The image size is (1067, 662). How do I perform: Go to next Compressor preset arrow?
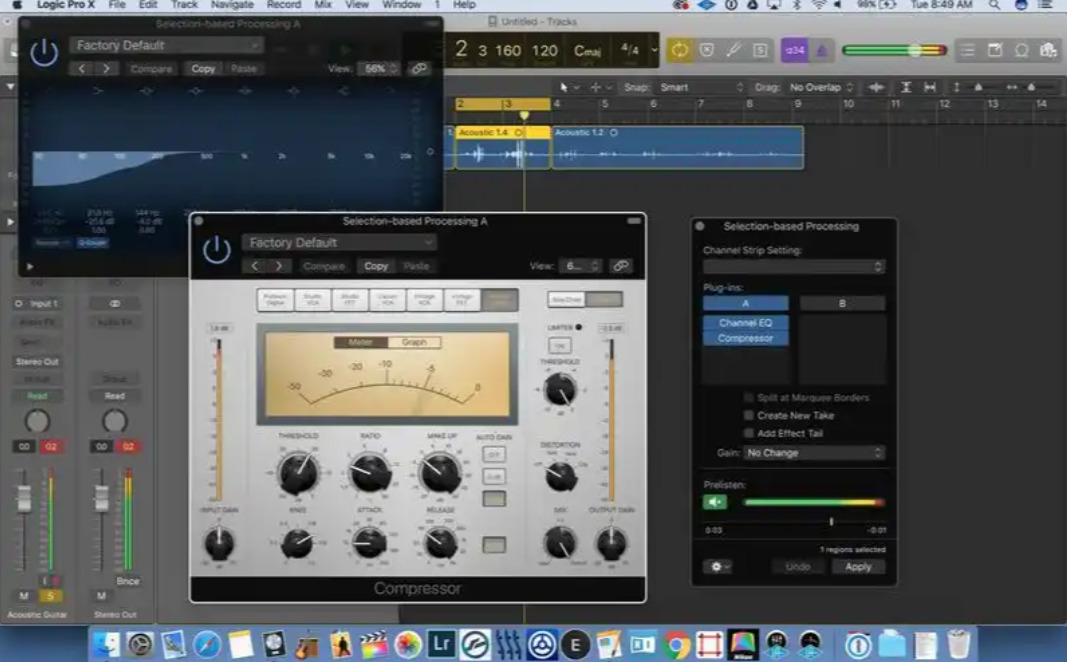click(278, 266)
